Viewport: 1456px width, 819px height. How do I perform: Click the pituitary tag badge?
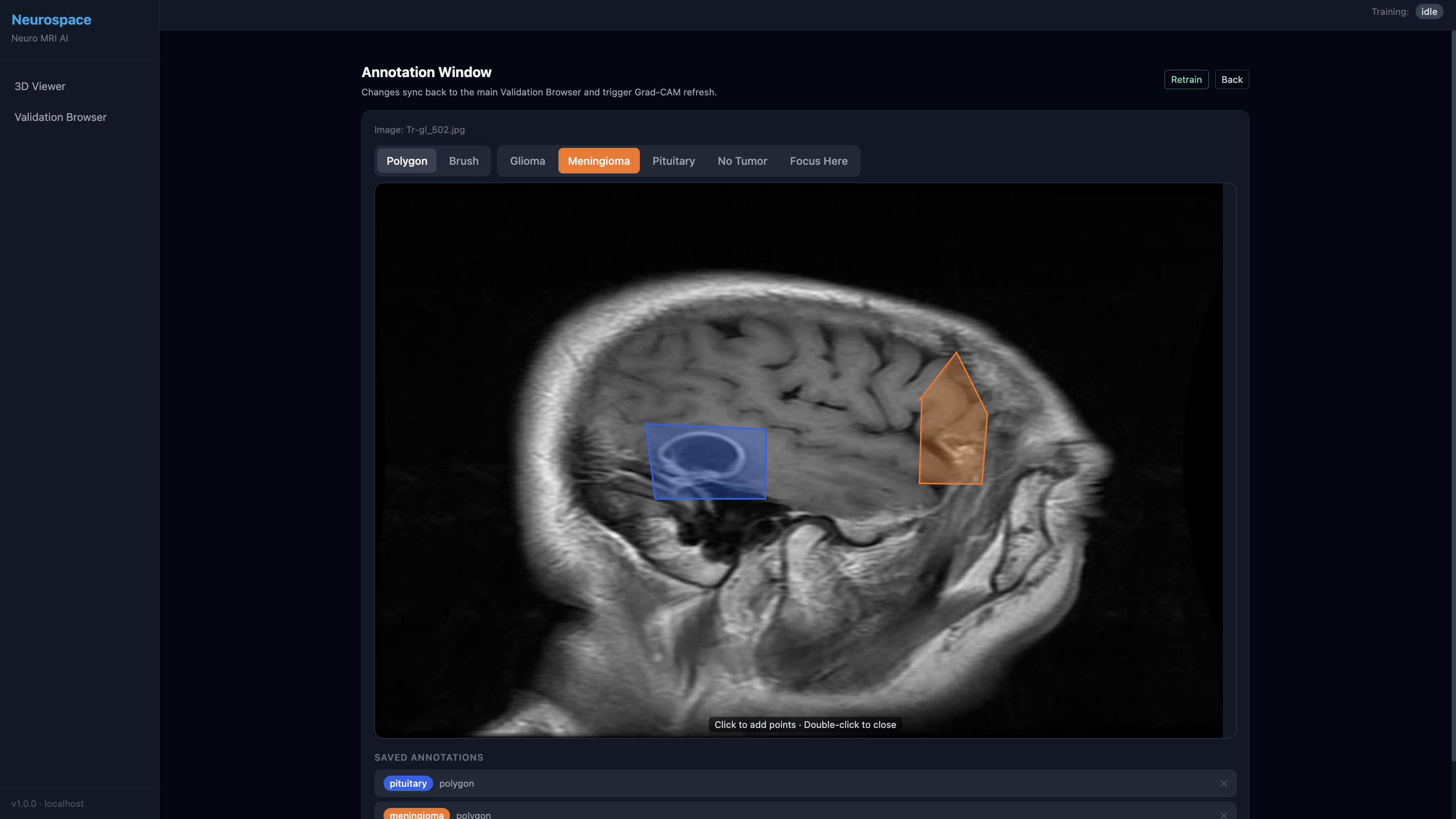click(408, 783)
